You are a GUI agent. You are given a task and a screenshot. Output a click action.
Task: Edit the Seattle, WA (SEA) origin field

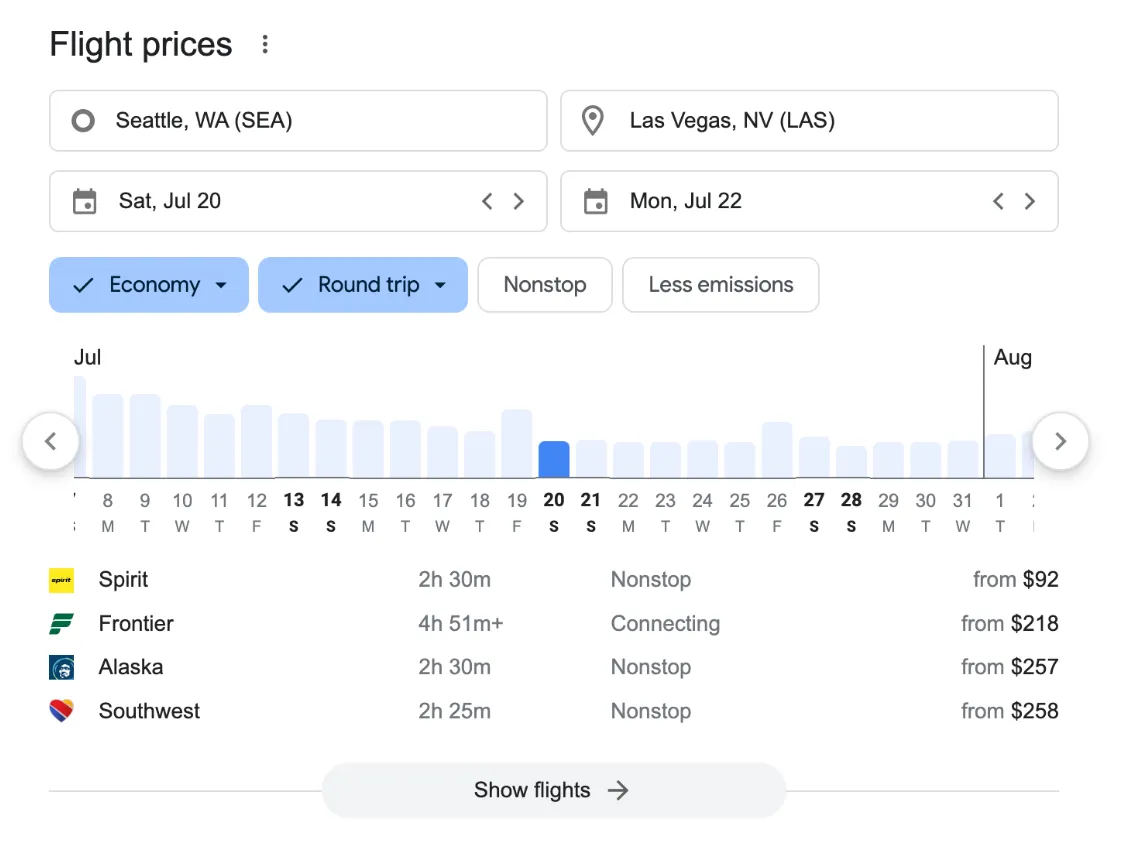(x=298, y=121)
